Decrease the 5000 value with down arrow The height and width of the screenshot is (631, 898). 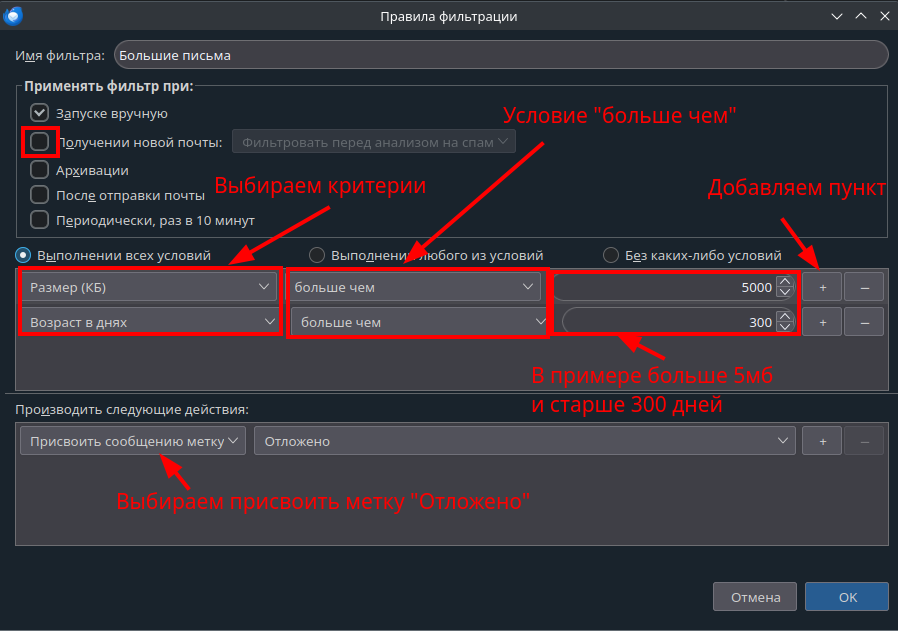point(785,293)
